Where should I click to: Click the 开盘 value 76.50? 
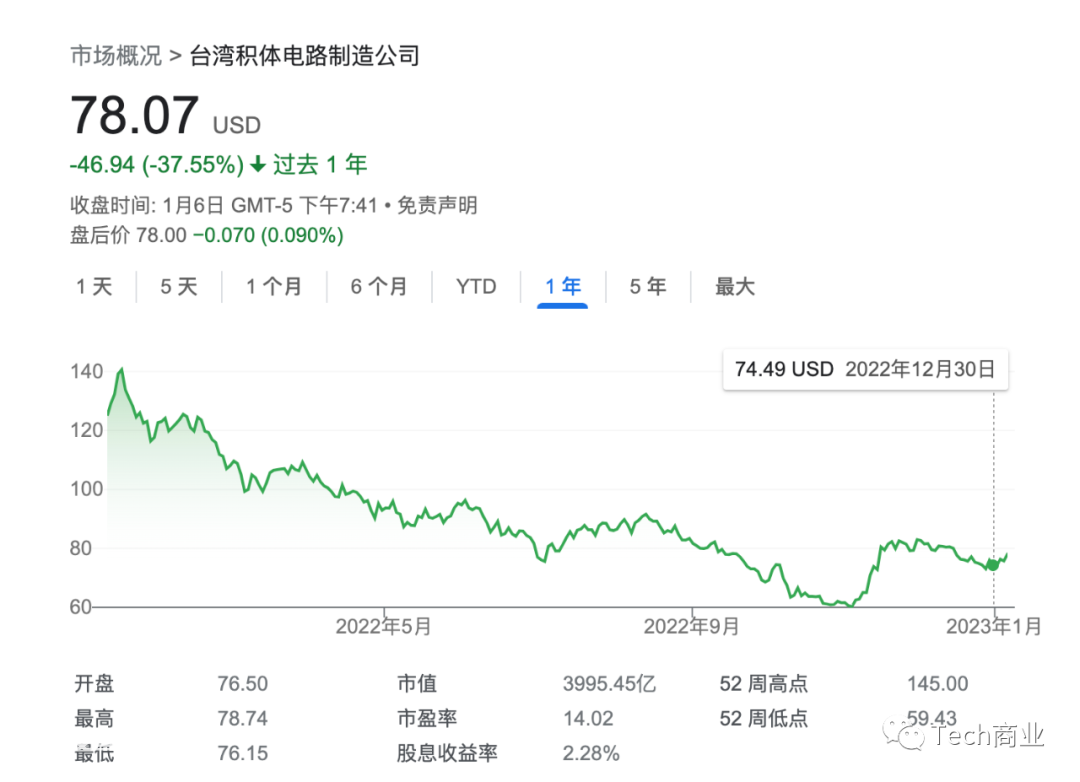click(242, 684)
